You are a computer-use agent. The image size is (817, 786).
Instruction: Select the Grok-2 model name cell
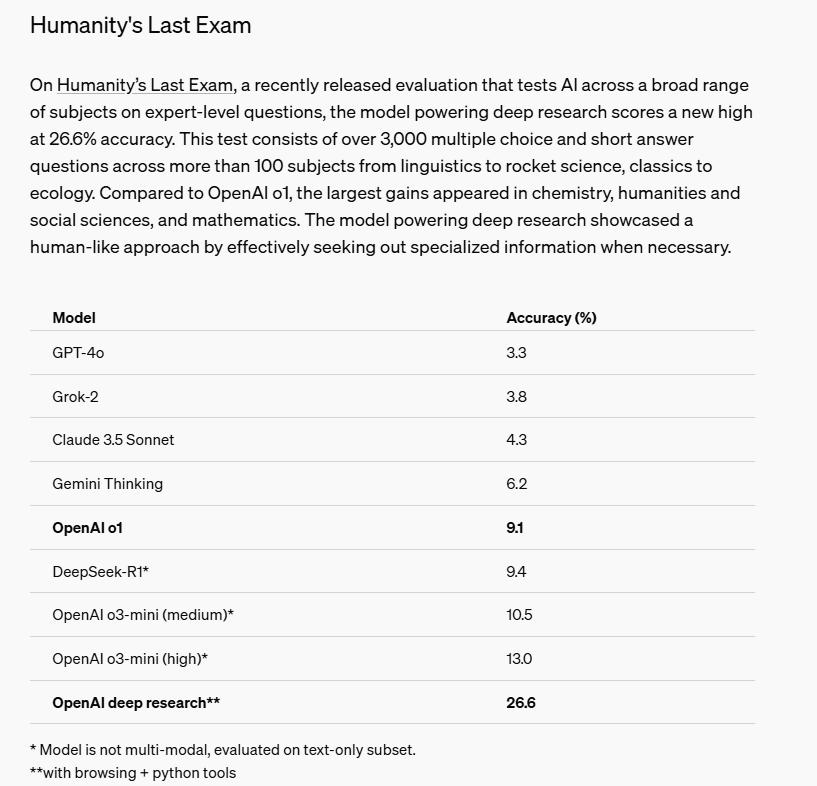pos(75,397)
